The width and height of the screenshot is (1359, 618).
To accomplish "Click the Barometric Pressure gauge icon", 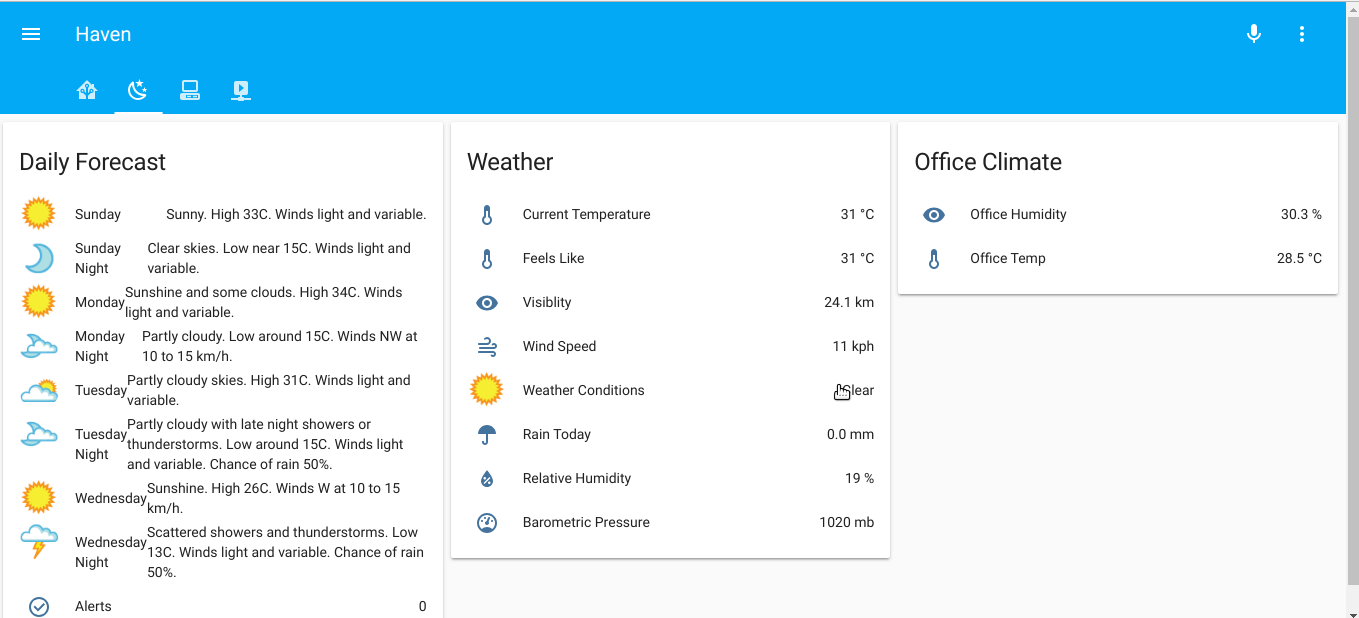I will point(487,522).
